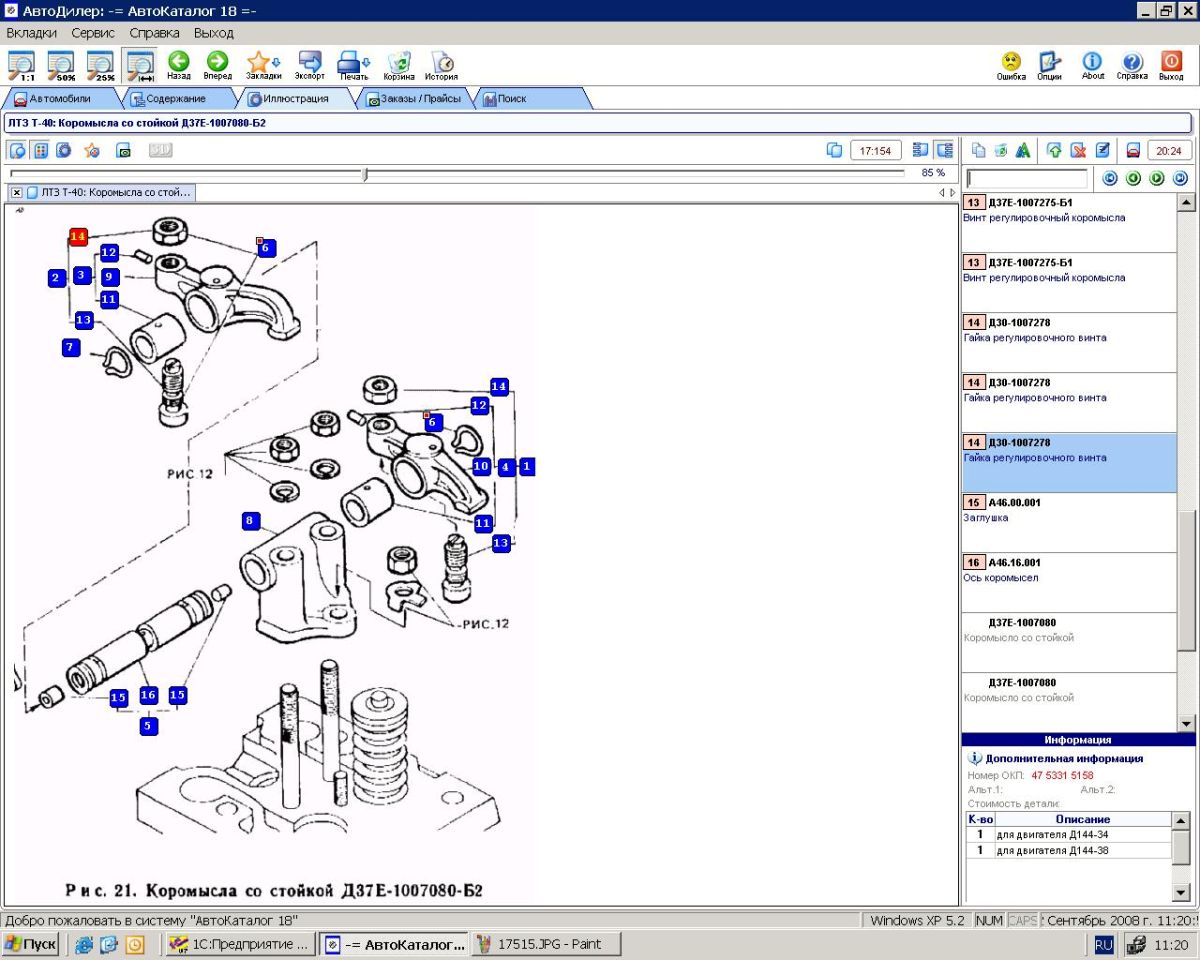
Task: Toggle the right-side parts list layout button
Action: click(x=944, y=150)
